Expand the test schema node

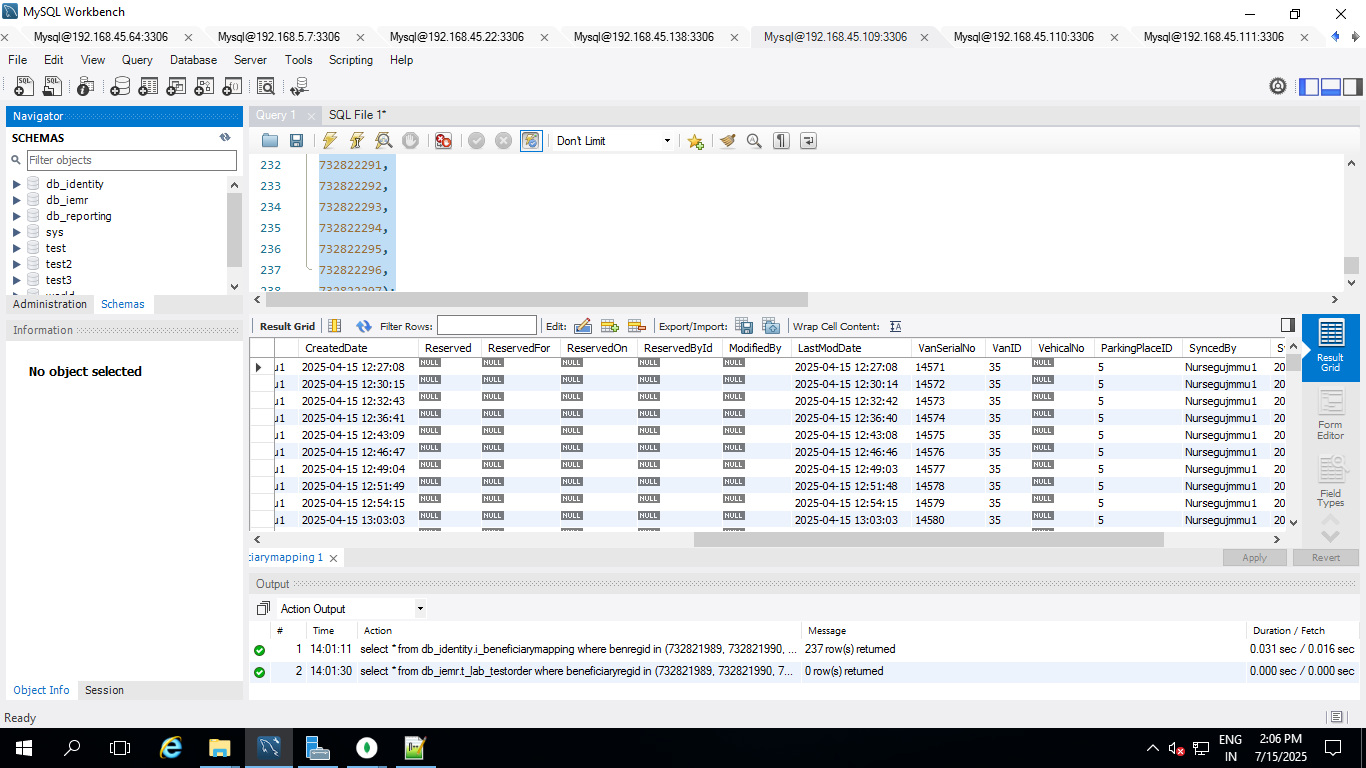(x=16, y=248)
